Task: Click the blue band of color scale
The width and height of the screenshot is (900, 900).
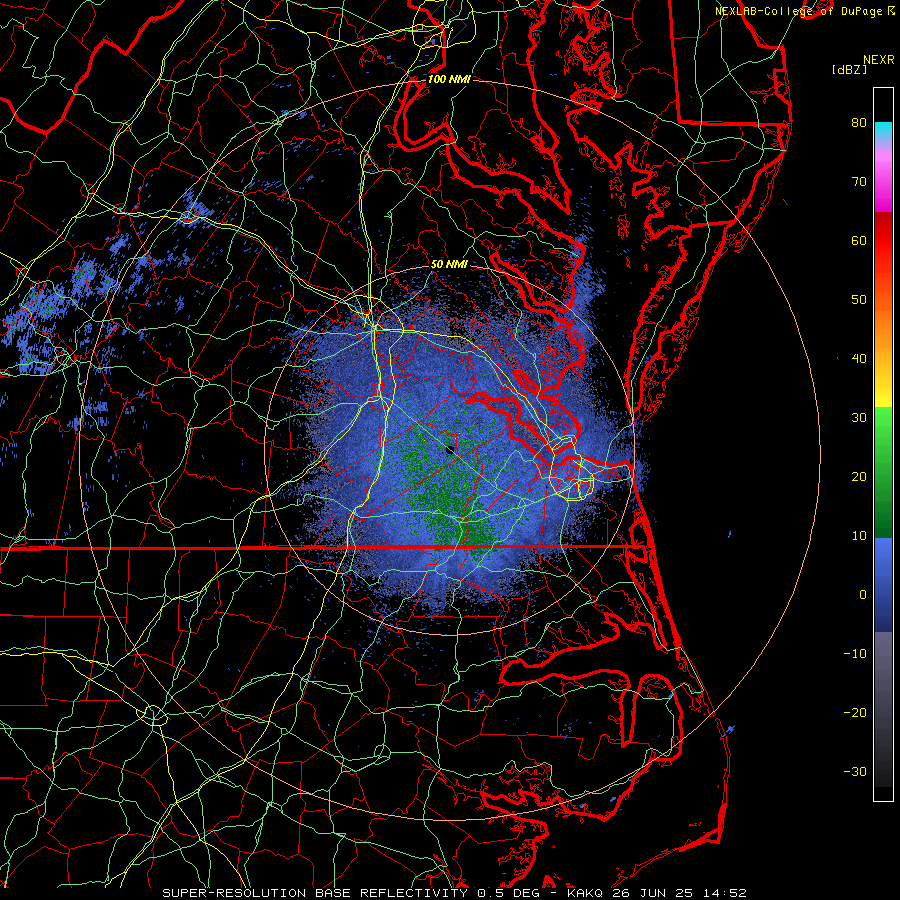Action: pyautogui.click(x=883, y=584)
